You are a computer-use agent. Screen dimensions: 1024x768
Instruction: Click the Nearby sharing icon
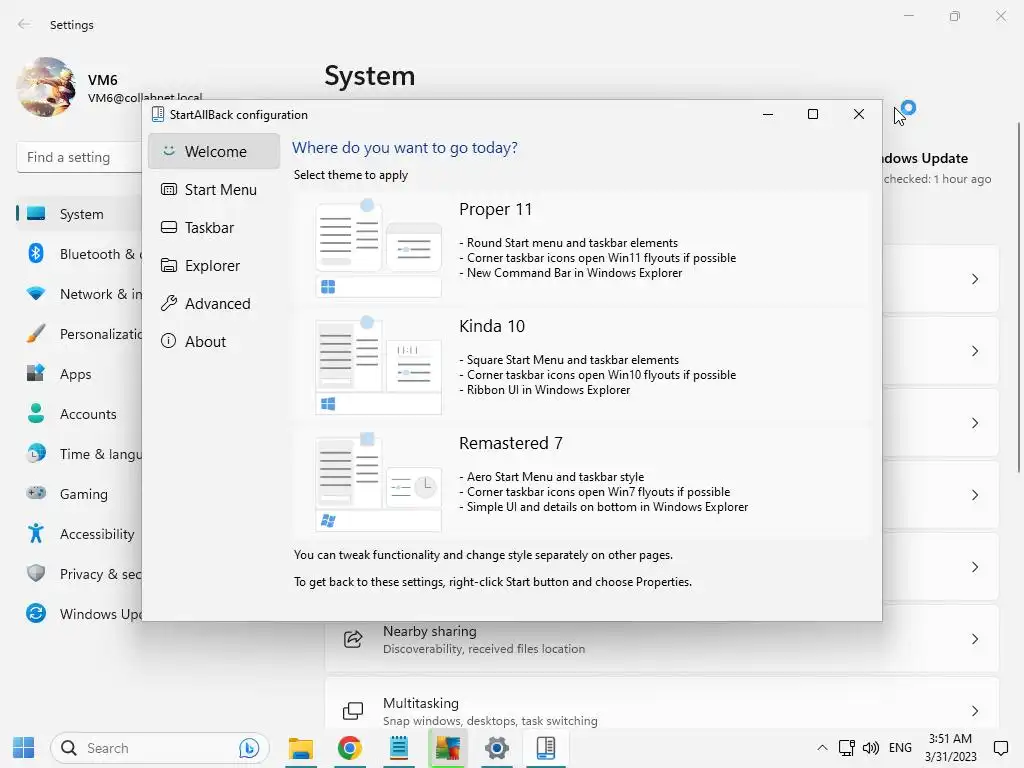[353, 639]
